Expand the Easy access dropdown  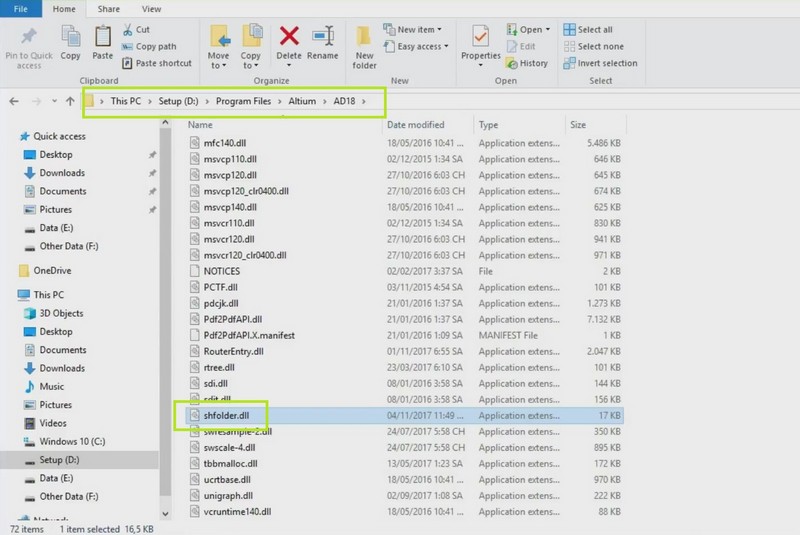click(x=421, y=46)
